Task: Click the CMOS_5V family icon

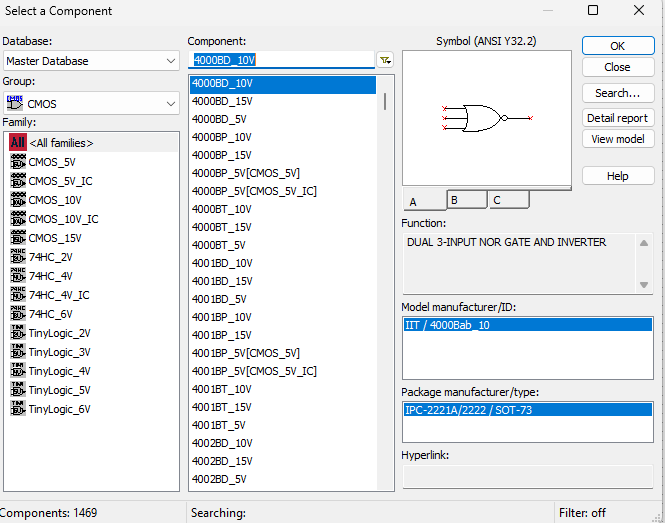Action: (17, 162)
